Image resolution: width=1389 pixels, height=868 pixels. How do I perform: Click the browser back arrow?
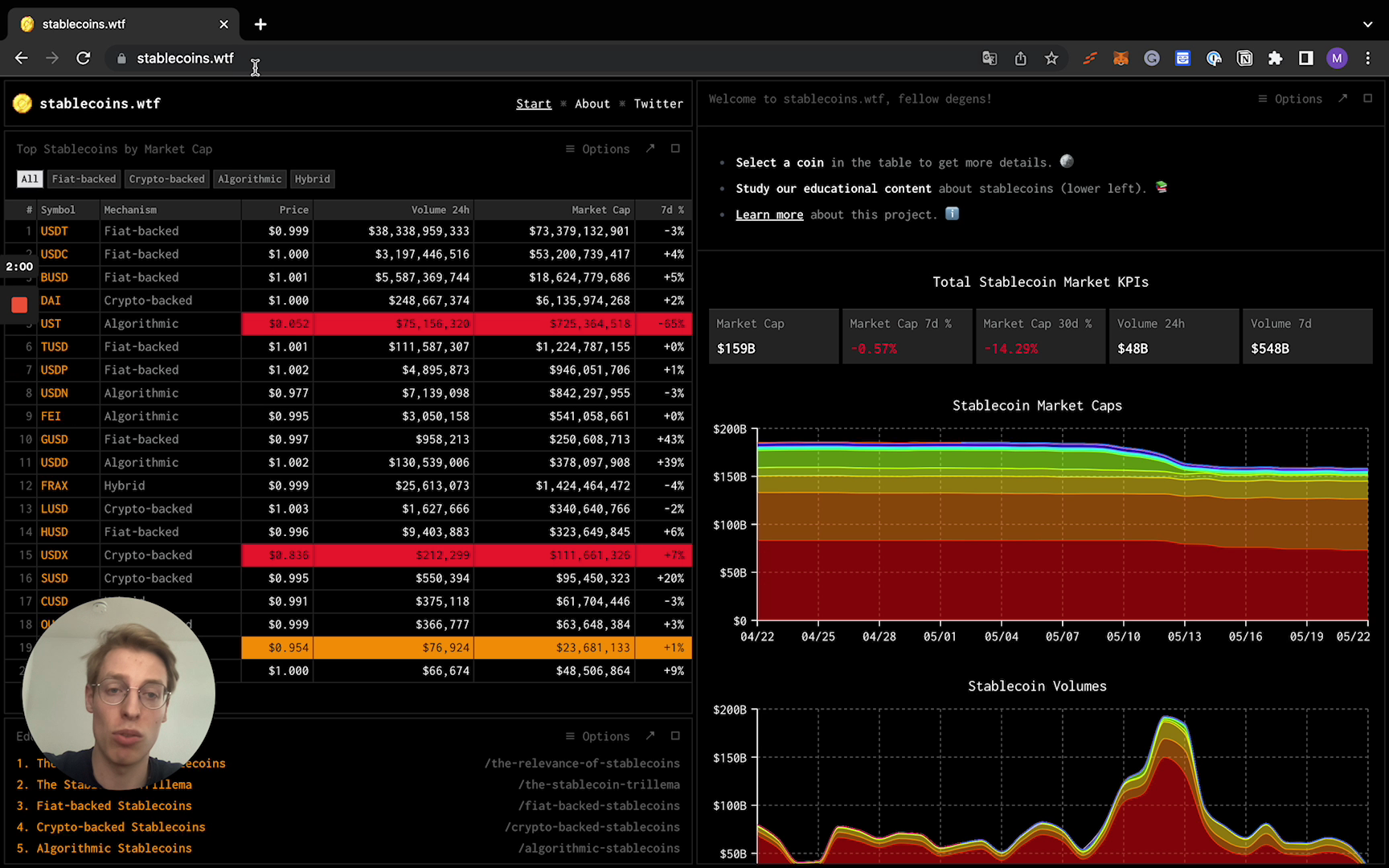pyautogui.click(x=22, y=58)
